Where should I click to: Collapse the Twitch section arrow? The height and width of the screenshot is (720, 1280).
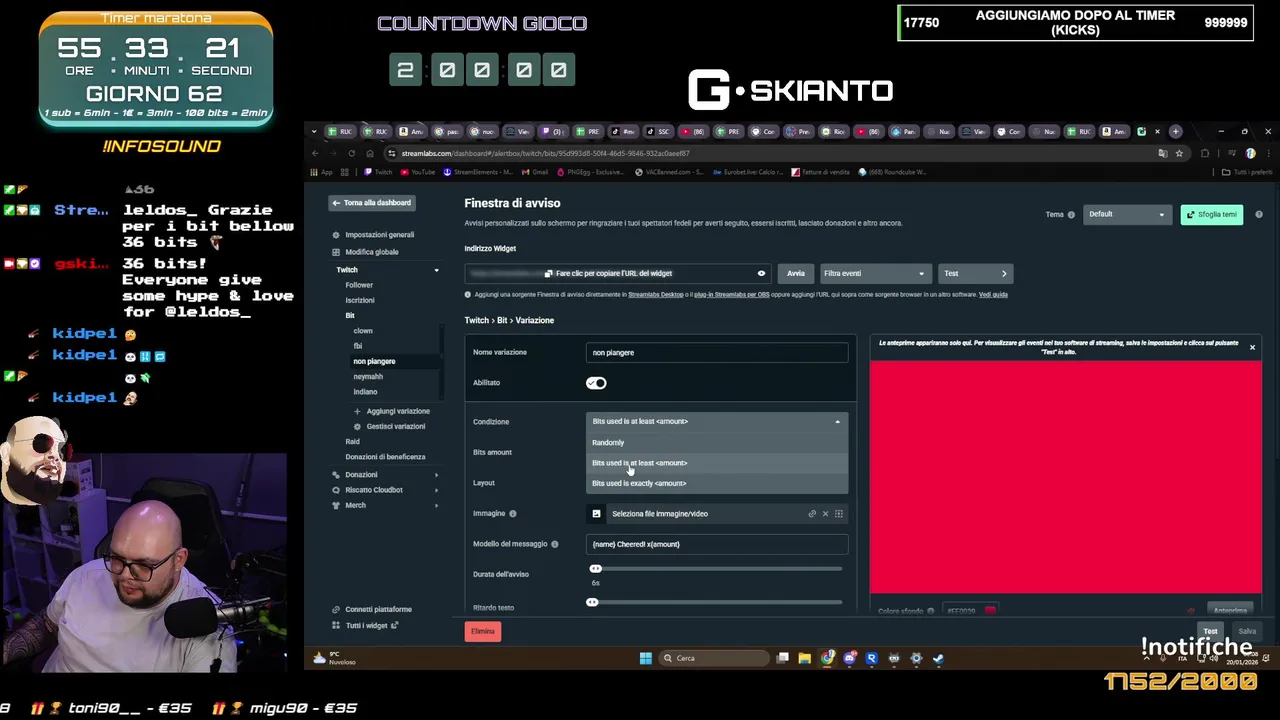coord(436,270)
